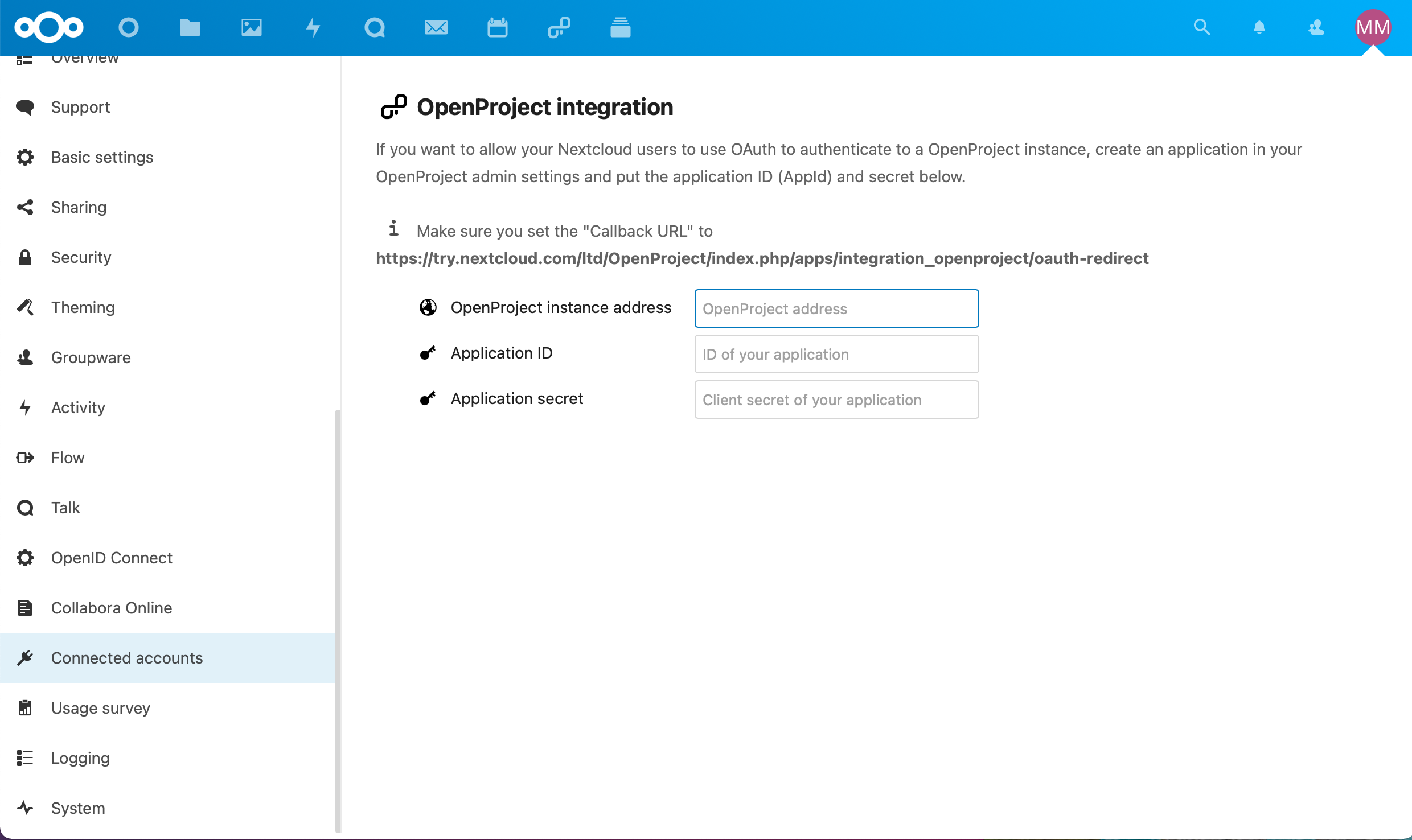The width and height of the screenshot is (1412, 840).
Task: Open Basic settings section
Action: tap(167, 157)
